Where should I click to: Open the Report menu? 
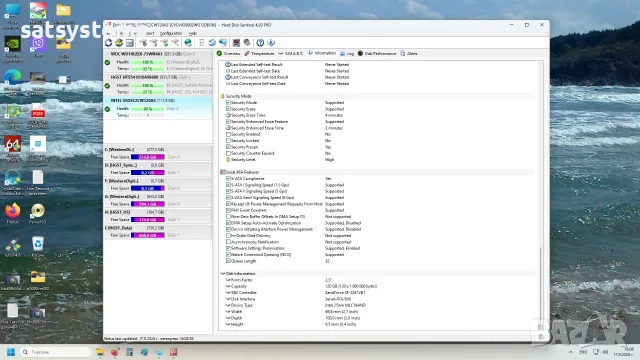(x=150, y=33)
